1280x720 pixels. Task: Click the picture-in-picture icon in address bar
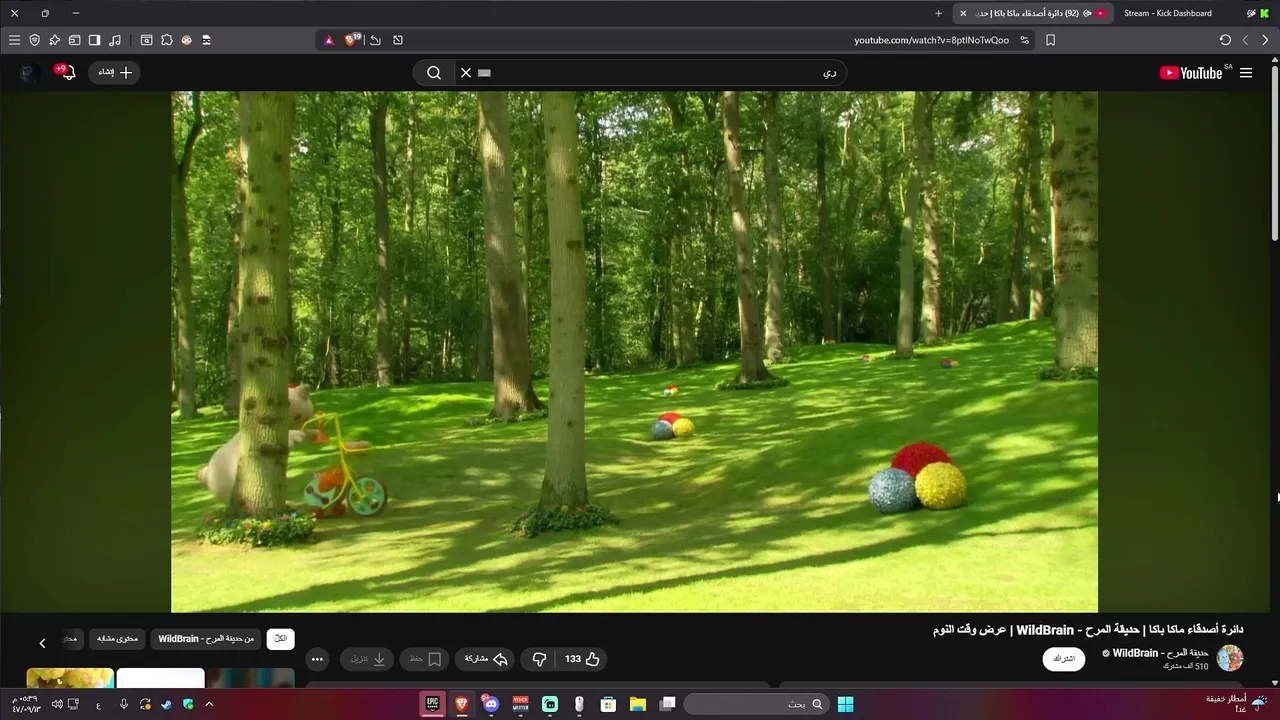[x=398, y=40]
